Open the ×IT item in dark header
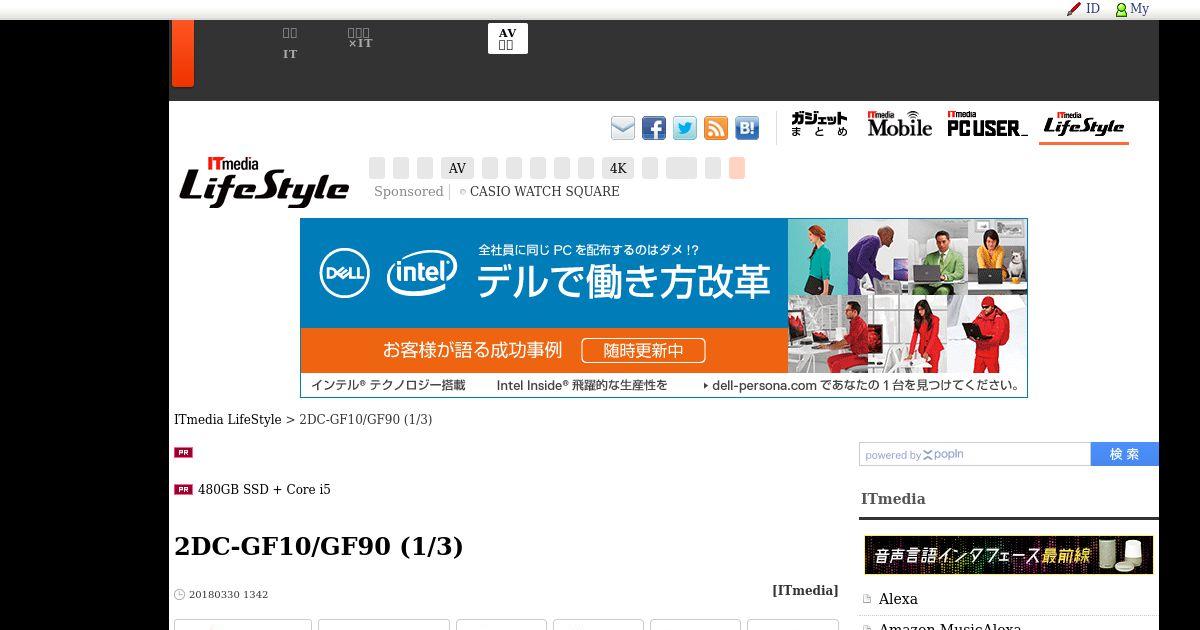1200x630 pixels. [360, 39]
